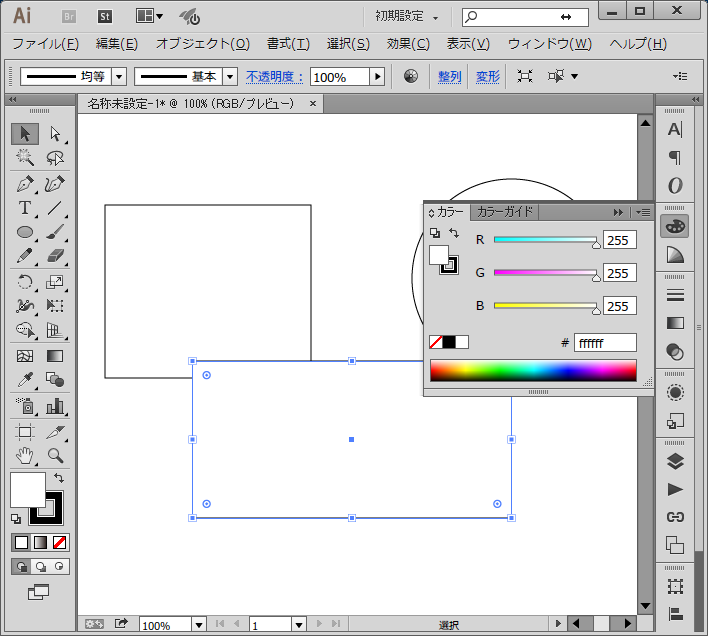This screenshot has height=636, width=708.
Task: Switch to the カラーガイド tab
Action: pyautogui.click(x=505, y=212)
